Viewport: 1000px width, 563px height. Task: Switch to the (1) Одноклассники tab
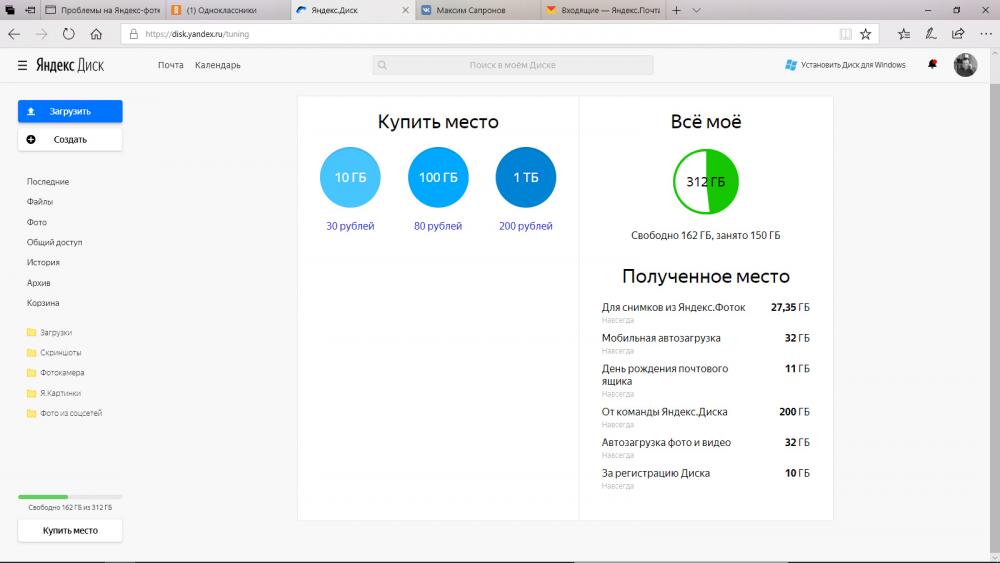click(228, 10)
